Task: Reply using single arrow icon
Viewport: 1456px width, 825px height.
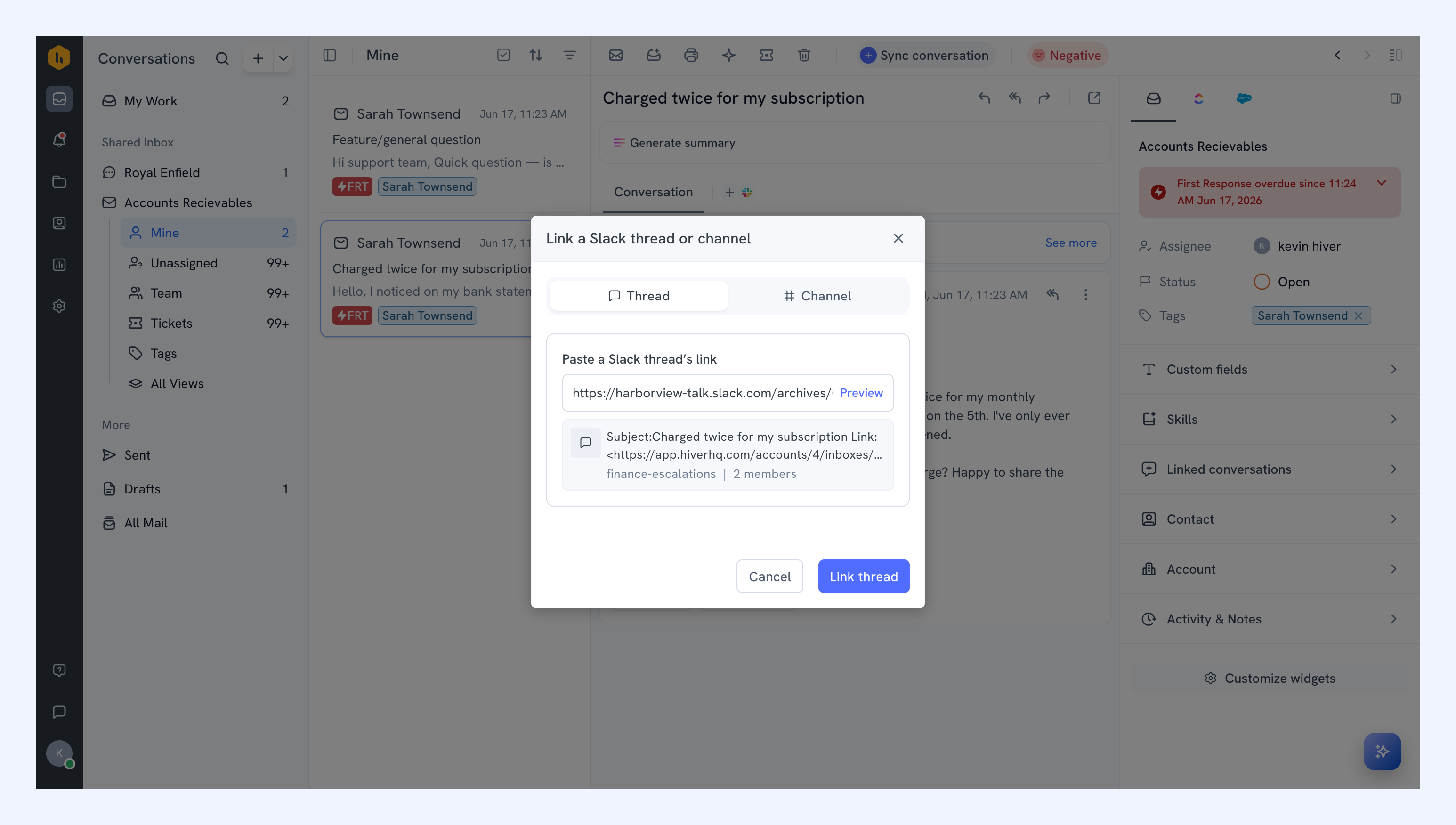Action: pyautogui.click(x=984, y=98)
